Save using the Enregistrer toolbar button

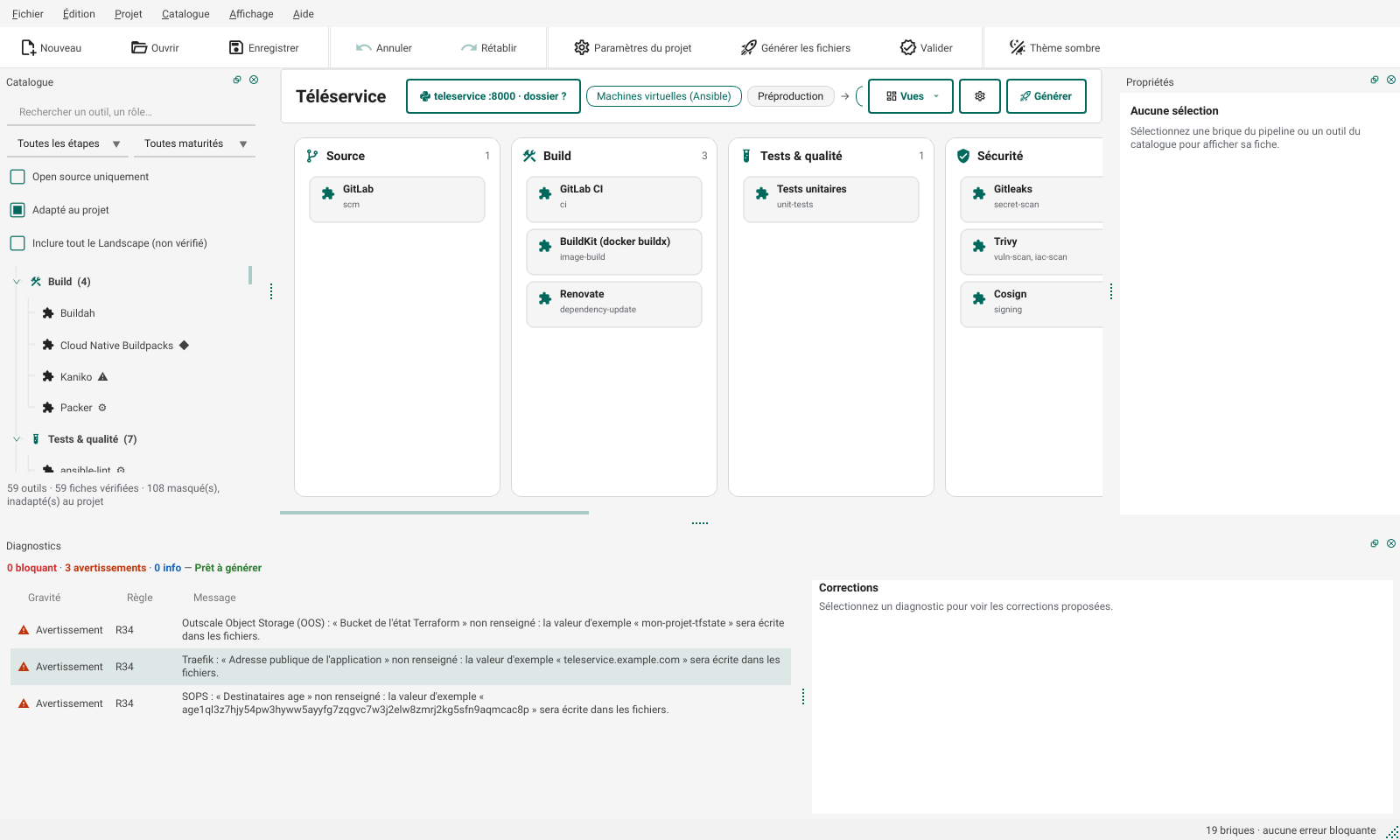[263, 48]
